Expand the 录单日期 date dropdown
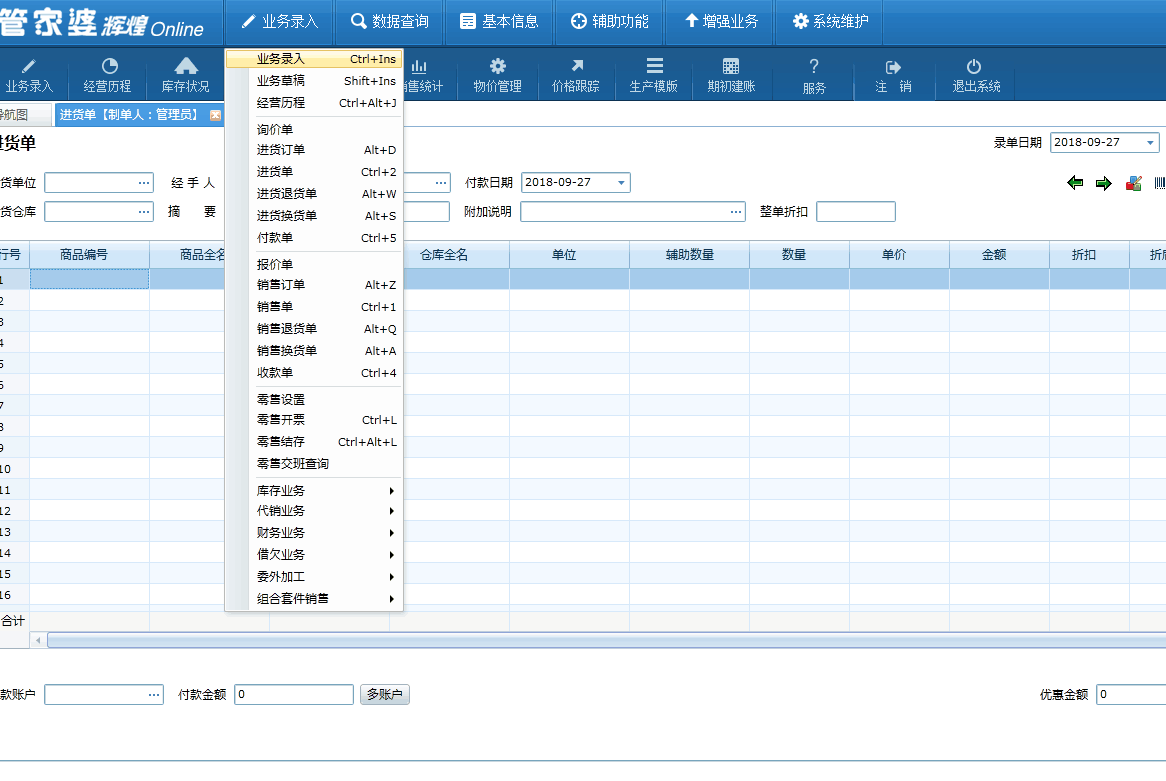The image size is (1166, 781). pos(1150,143)
